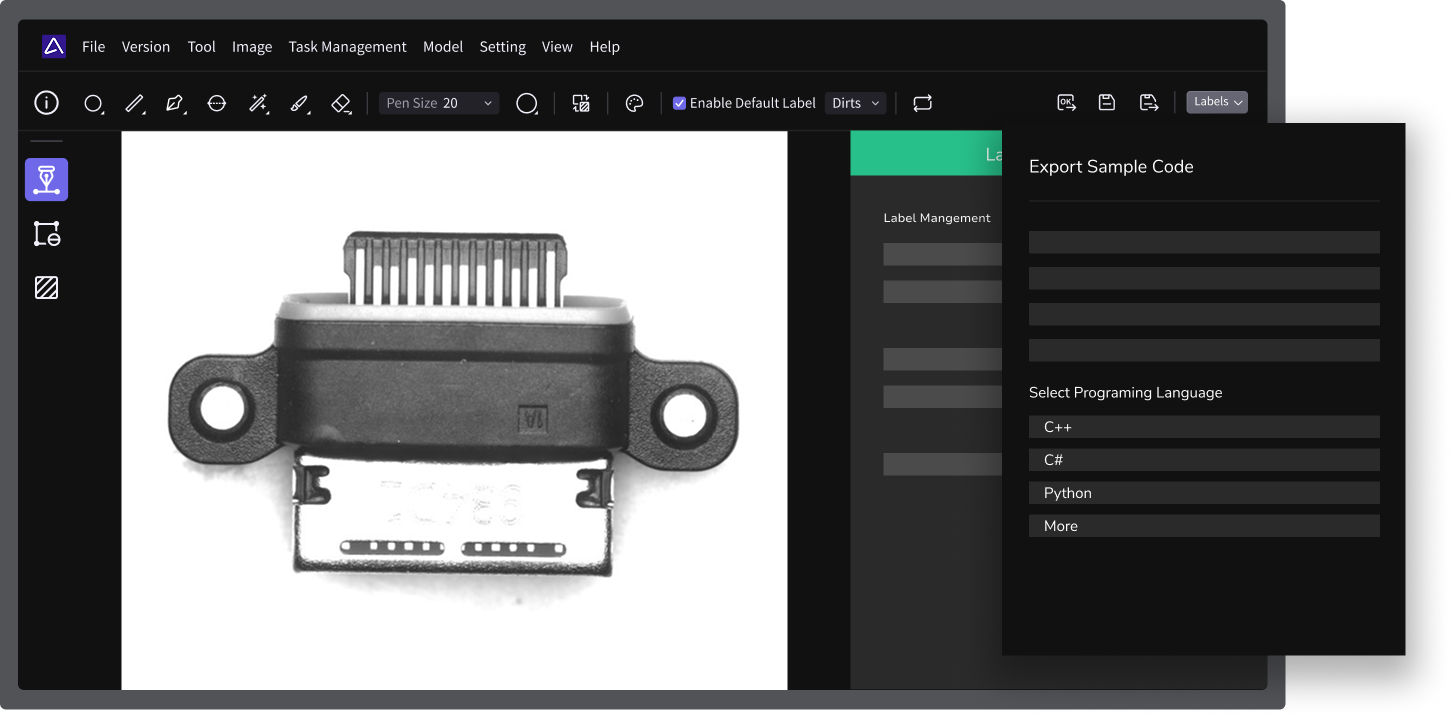
Task: Select the hatched mask tool in sidebar
Action: pyautogui.click(x=46, y=288)
